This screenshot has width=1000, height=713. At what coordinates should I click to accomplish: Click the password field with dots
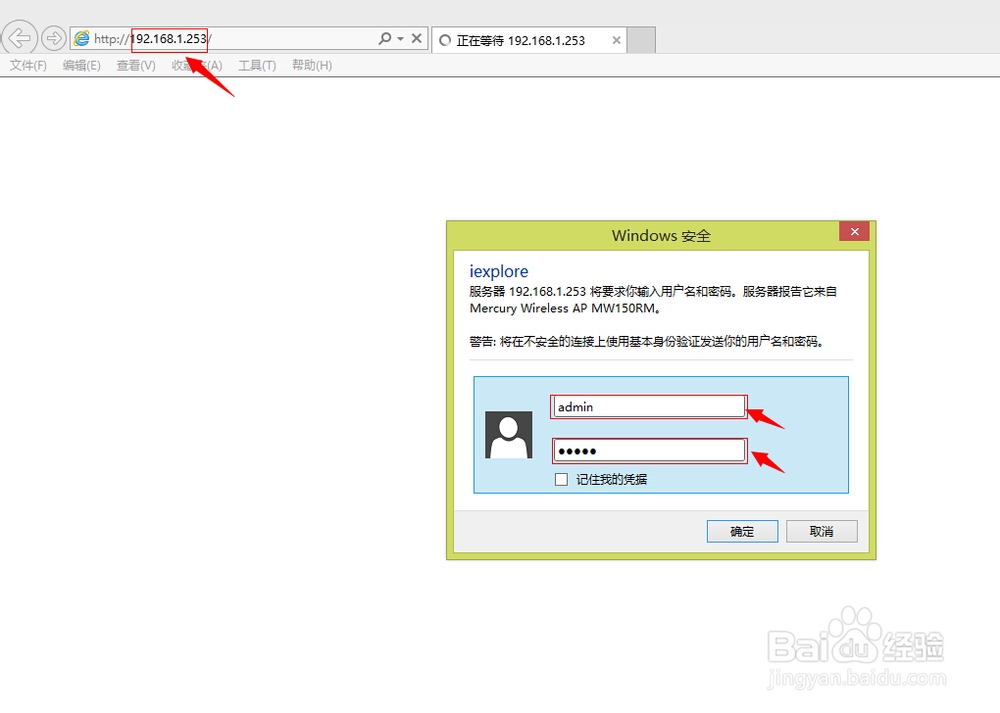pyautogui.click(x=649, y=451)
